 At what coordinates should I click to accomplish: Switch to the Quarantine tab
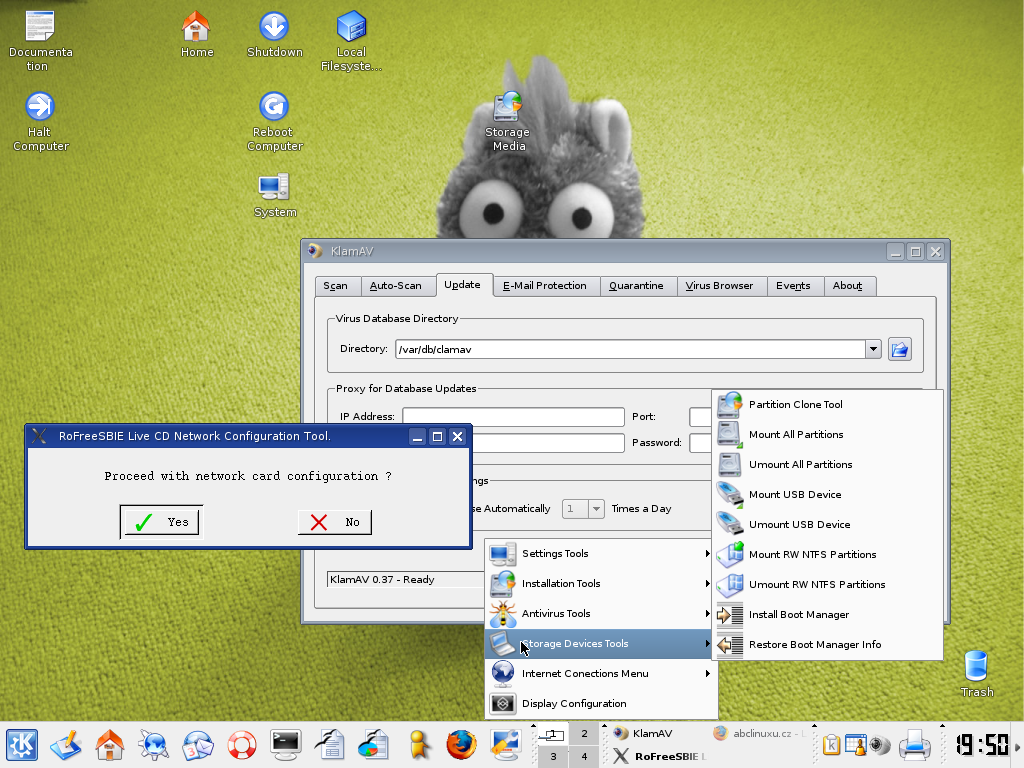coord(636,286)
